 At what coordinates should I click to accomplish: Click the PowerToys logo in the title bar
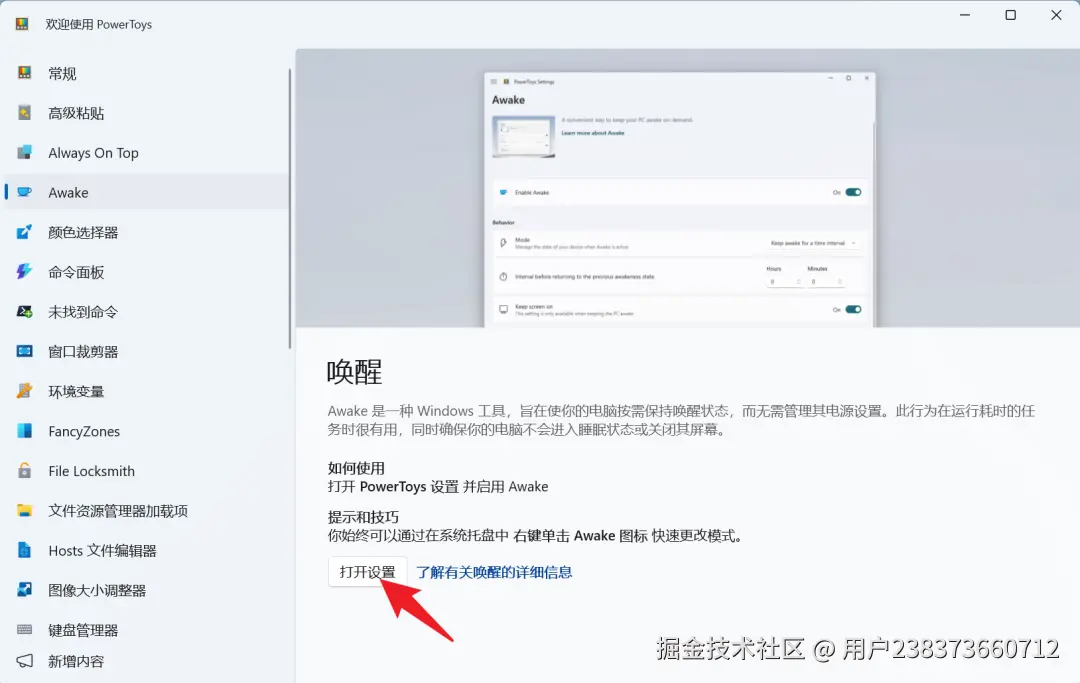point(21,23)
